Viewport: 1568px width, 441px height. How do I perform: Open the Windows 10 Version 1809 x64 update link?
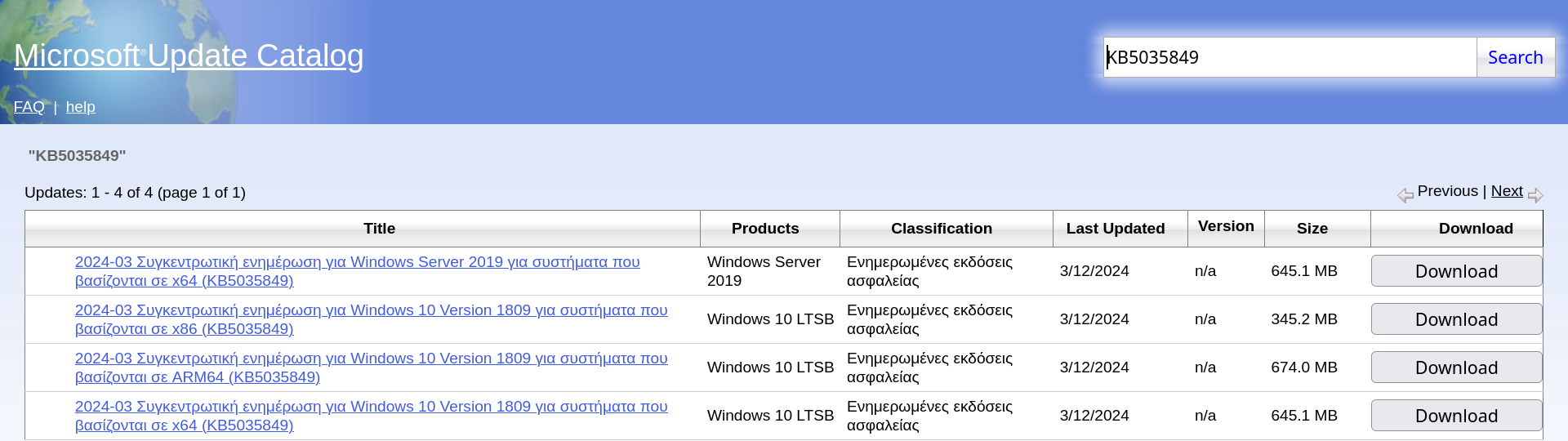(372, 416)
